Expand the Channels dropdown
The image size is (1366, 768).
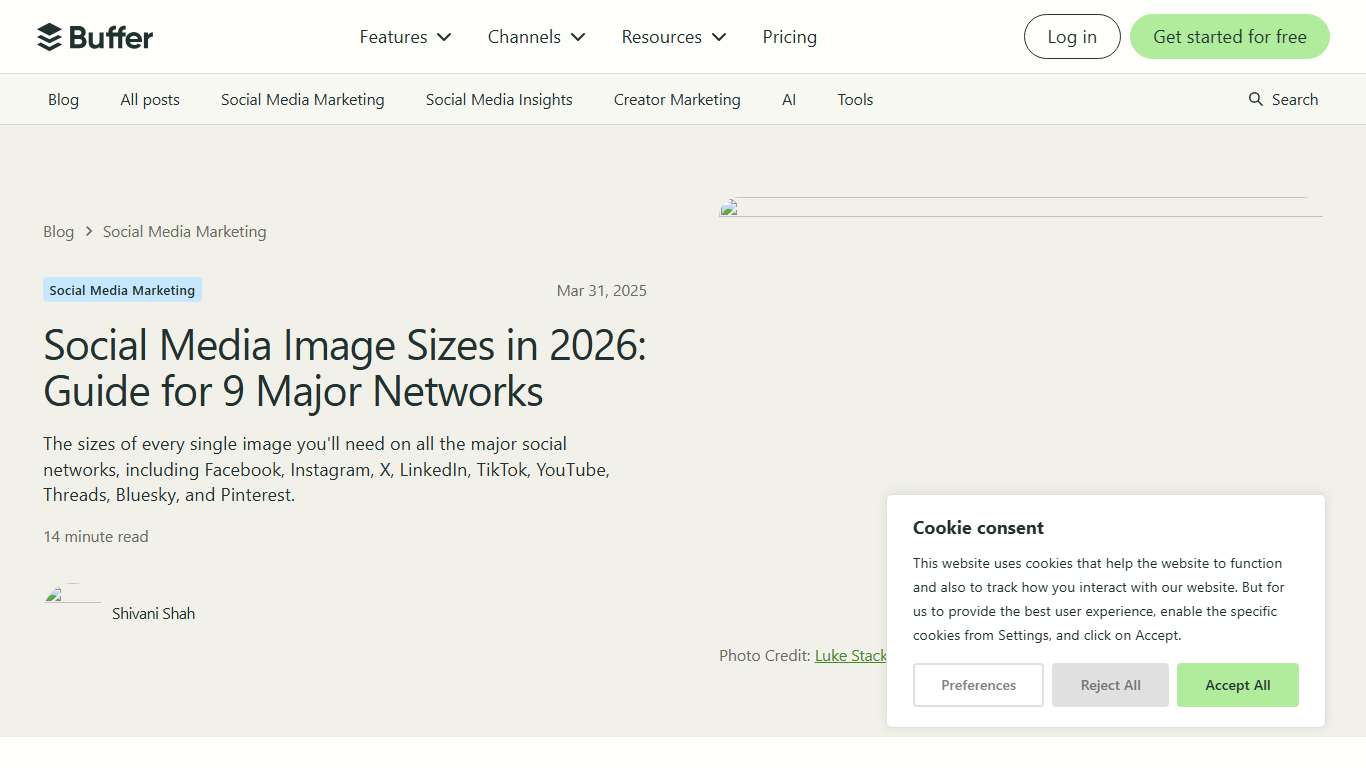[x=535, y=36]
